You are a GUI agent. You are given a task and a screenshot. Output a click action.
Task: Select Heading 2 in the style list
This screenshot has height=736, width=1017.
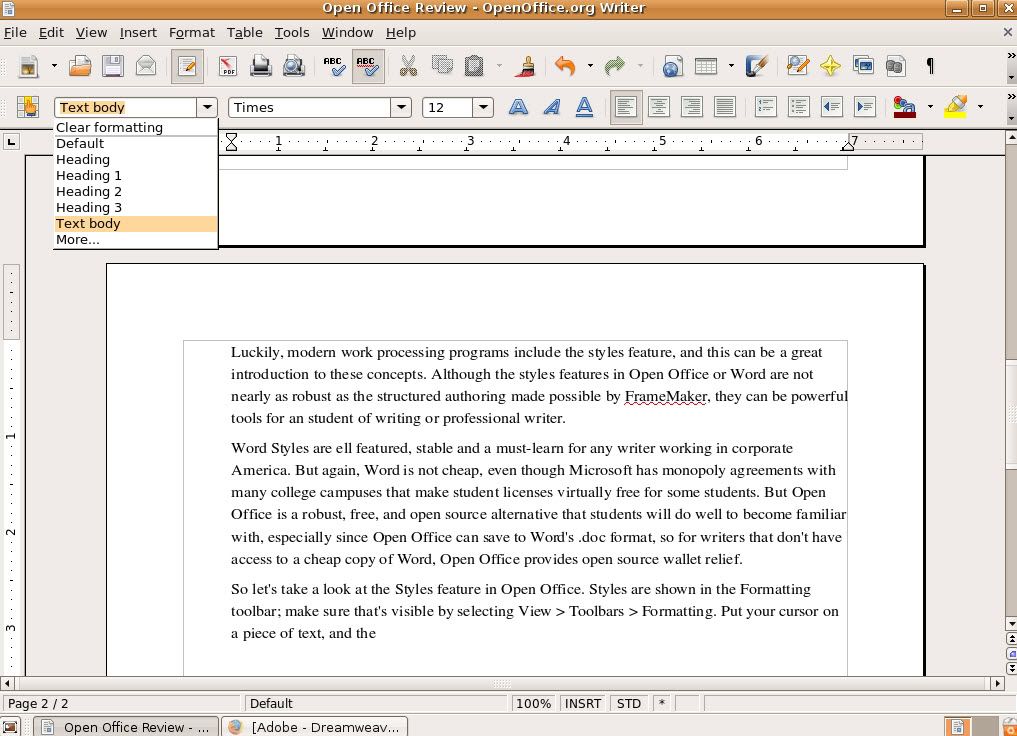[x=136, y=192]
